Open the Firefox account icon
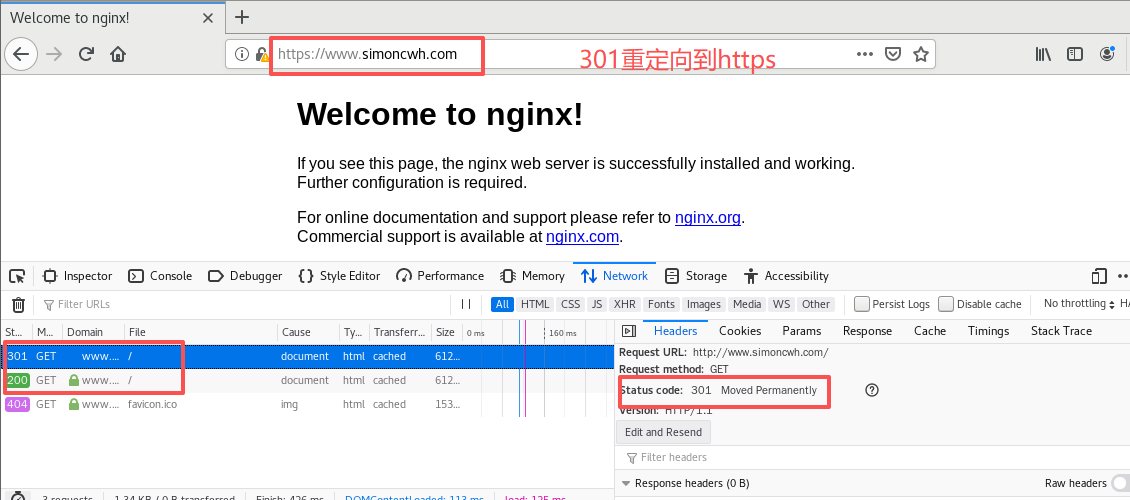The width and height of the screenshot is (1130, 500). tap(1108, 54)
